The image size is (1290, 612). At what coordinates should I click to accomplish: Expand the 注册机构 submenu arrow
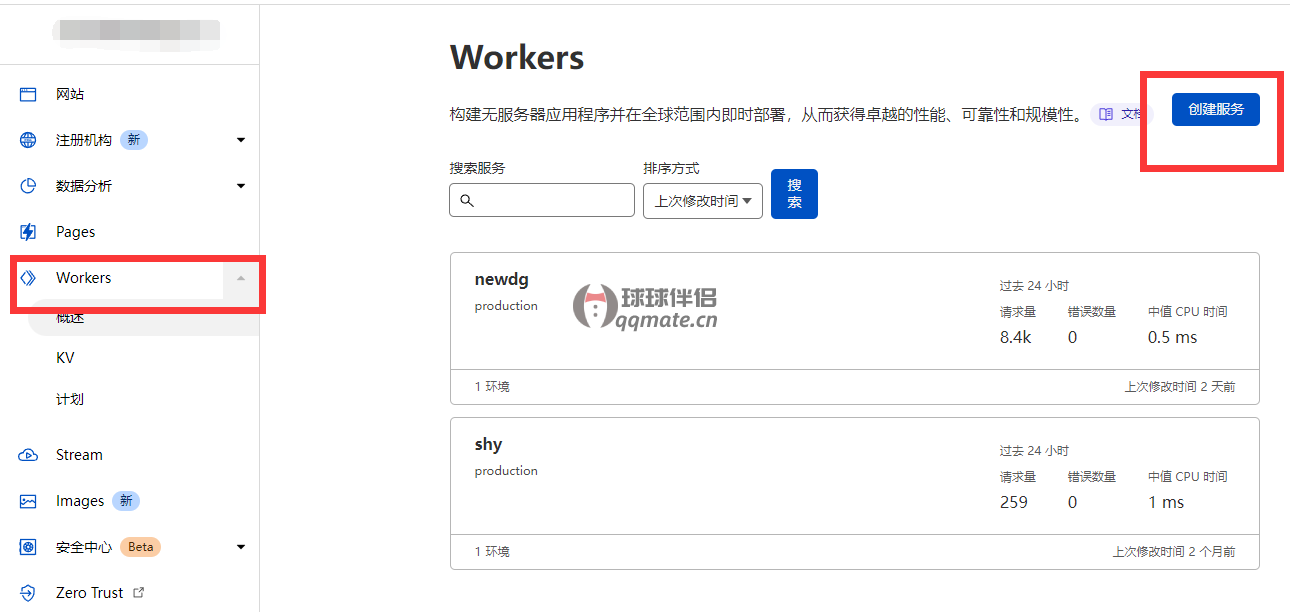(x=241, y=140)
